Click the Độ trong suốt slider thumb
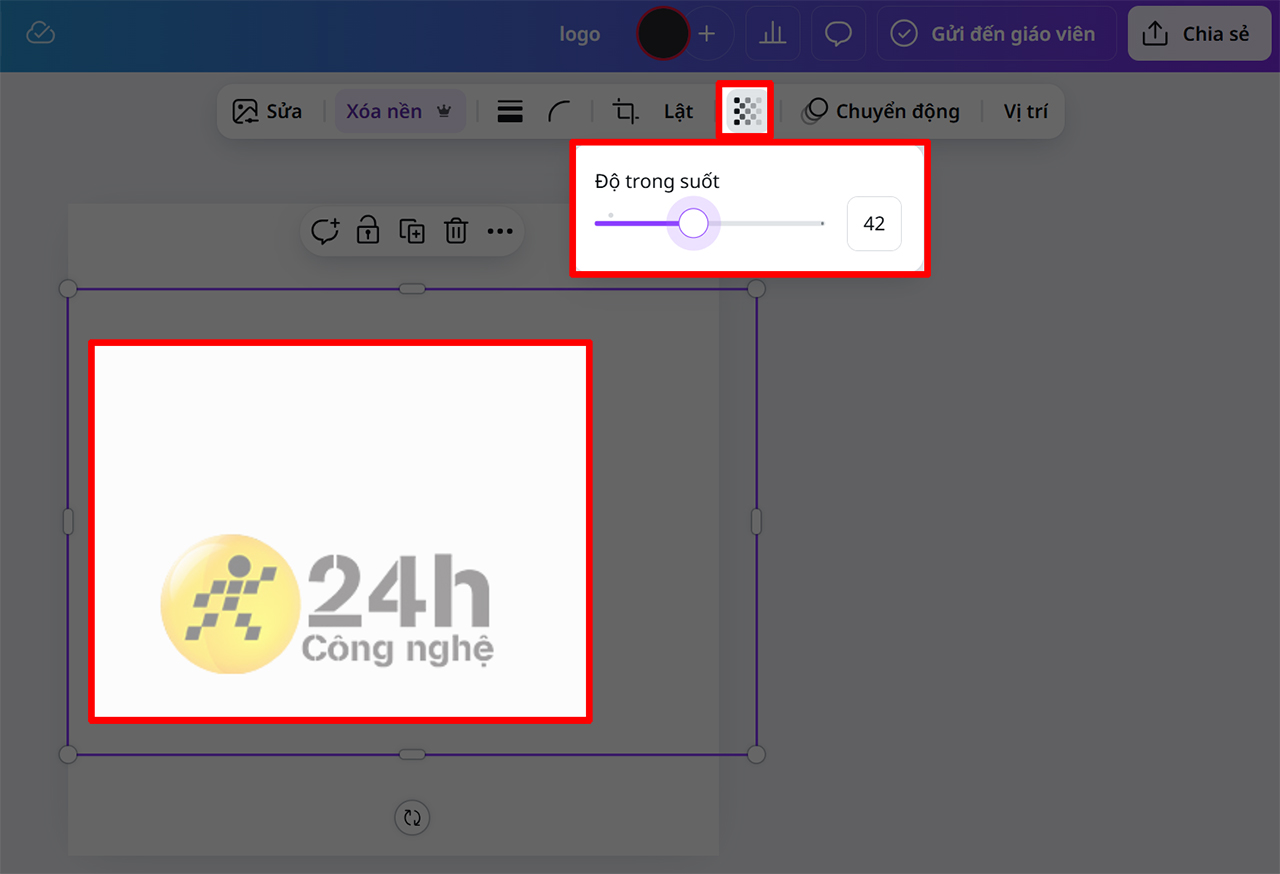Screen dimensions: 1280x874 (x=693, y=223)
